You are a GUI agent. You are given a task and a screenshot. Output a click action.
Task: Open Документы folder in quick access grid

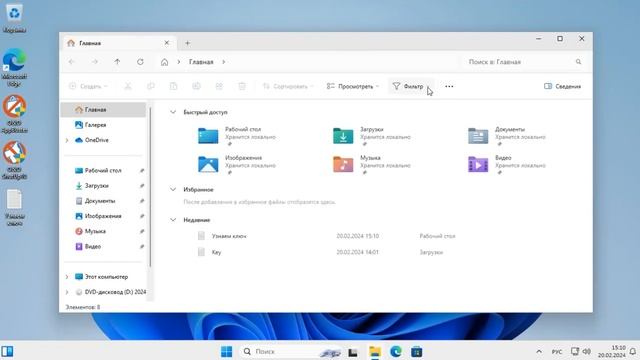tap(507, 136)
